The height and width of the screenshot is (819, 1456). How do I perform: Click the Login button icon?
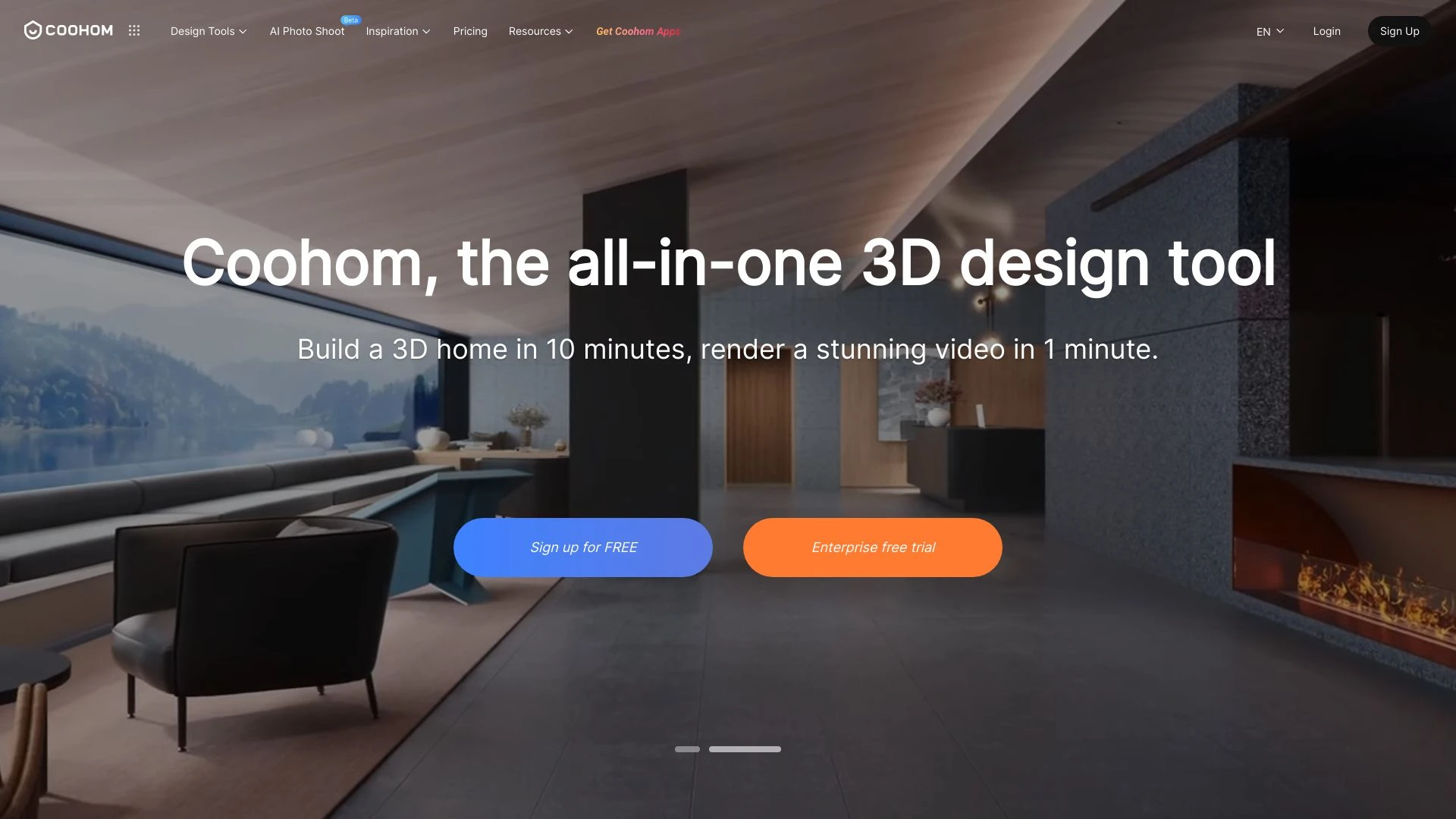click(1327, 30)
